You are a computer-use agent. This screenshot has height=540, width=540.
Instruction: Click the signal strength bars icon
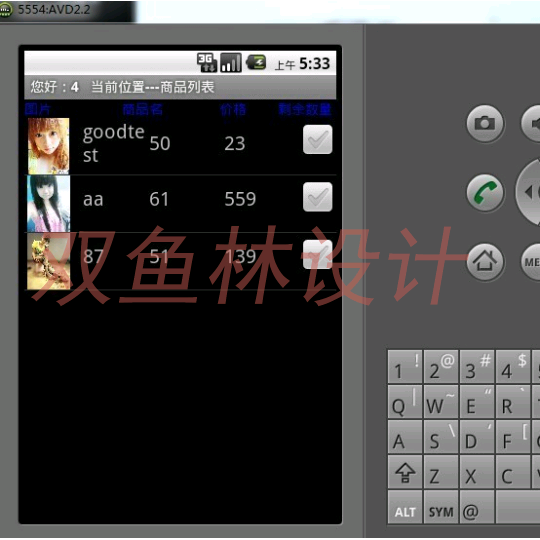(231, 63)
